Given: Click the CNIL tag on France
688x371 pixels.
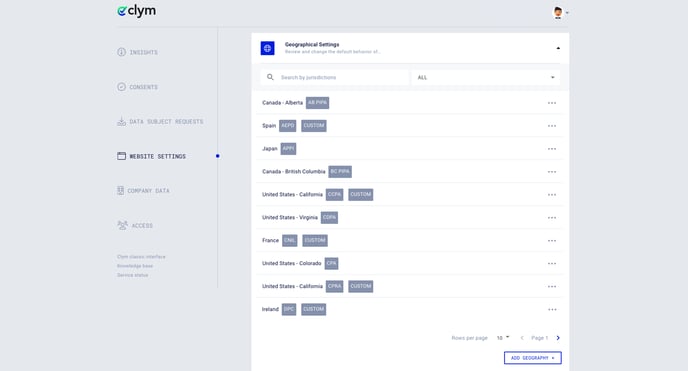Looking at the screenshot, I should 290,240.
